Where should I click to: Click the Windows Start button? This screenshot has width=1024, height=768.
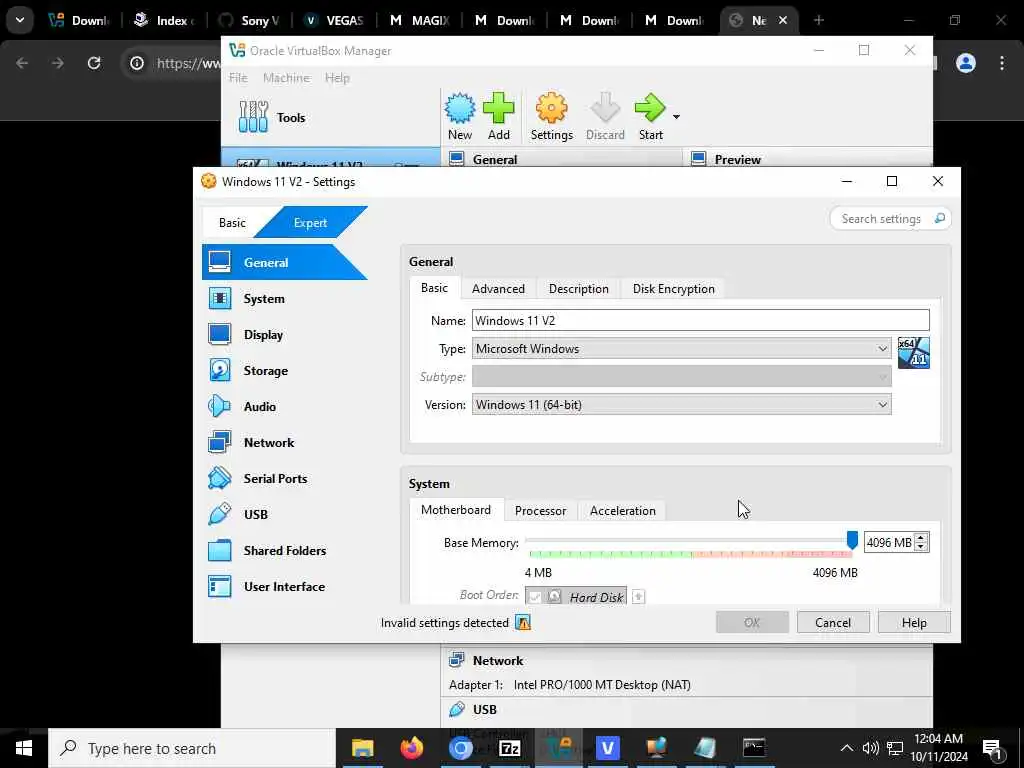24,748
